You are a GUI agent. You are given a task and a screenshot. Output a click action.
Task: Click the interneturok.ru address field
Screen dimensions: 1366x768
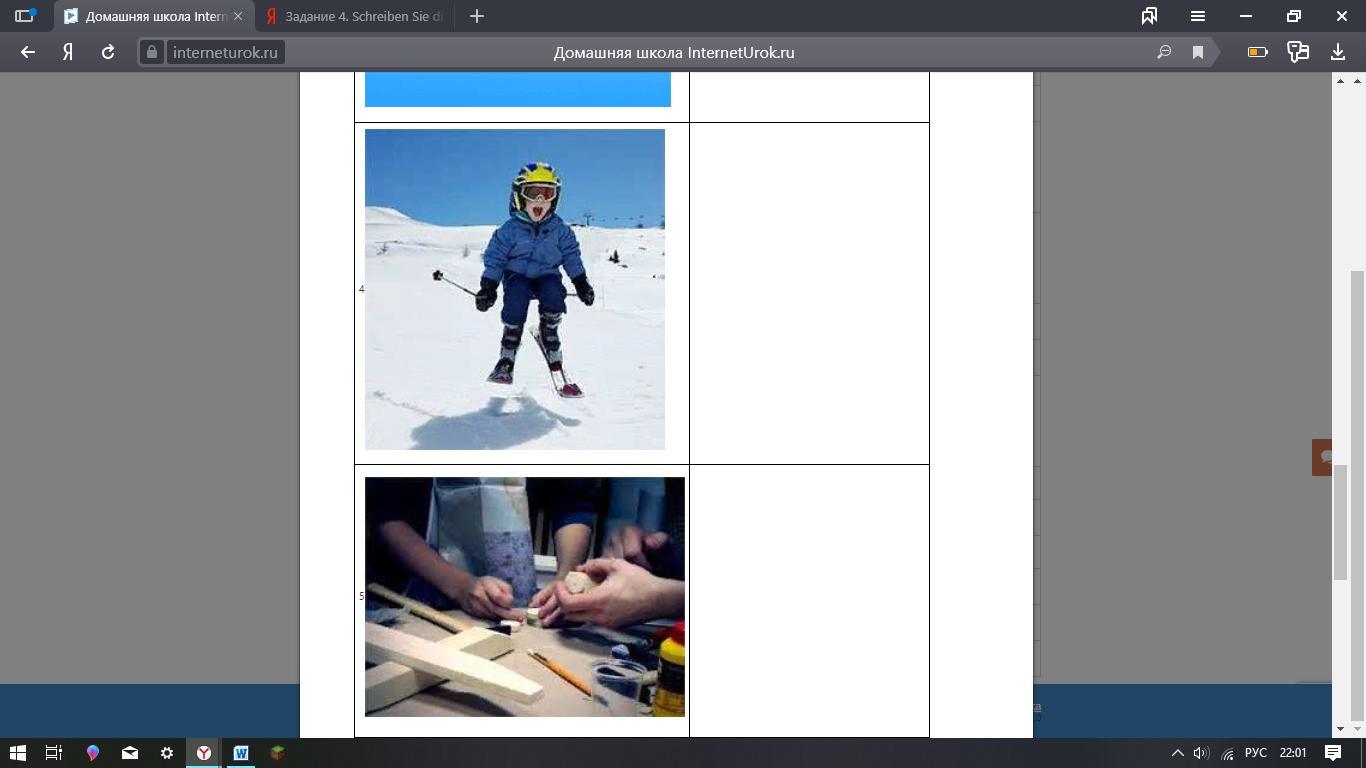[225, 53]
